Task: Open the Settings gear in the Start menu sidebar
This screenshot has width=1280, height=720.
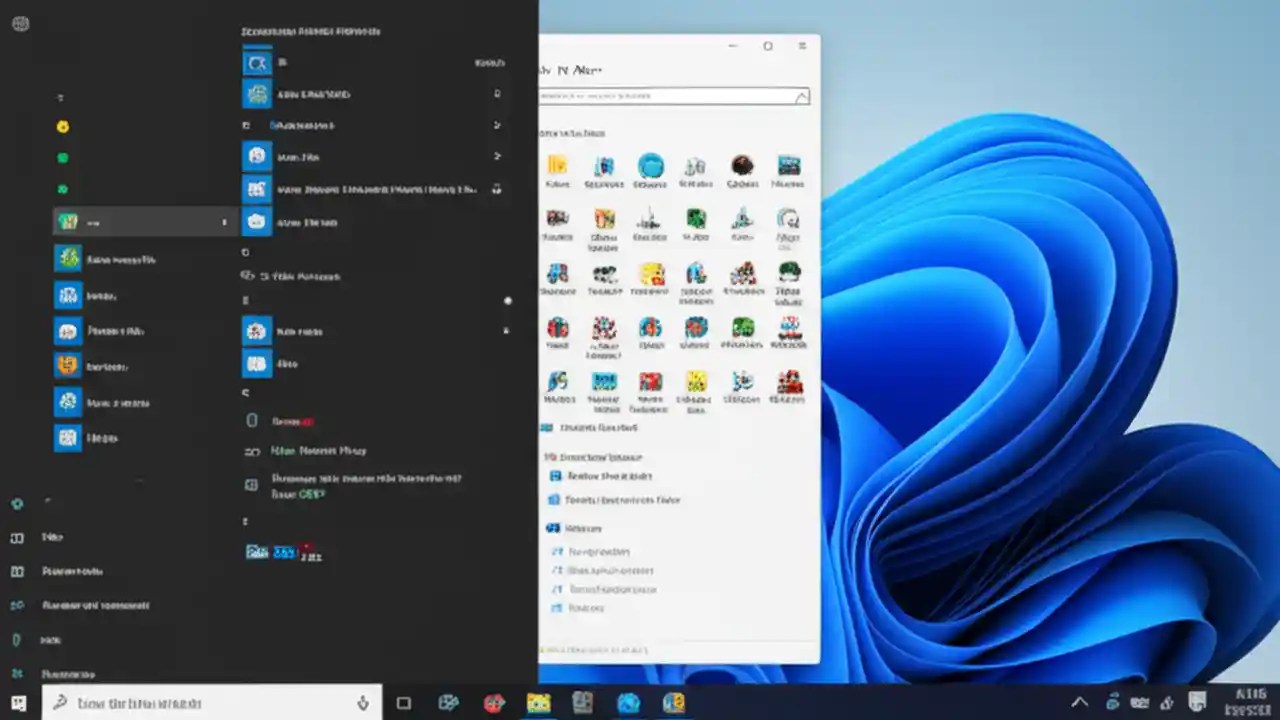Action: click(17, 505)
